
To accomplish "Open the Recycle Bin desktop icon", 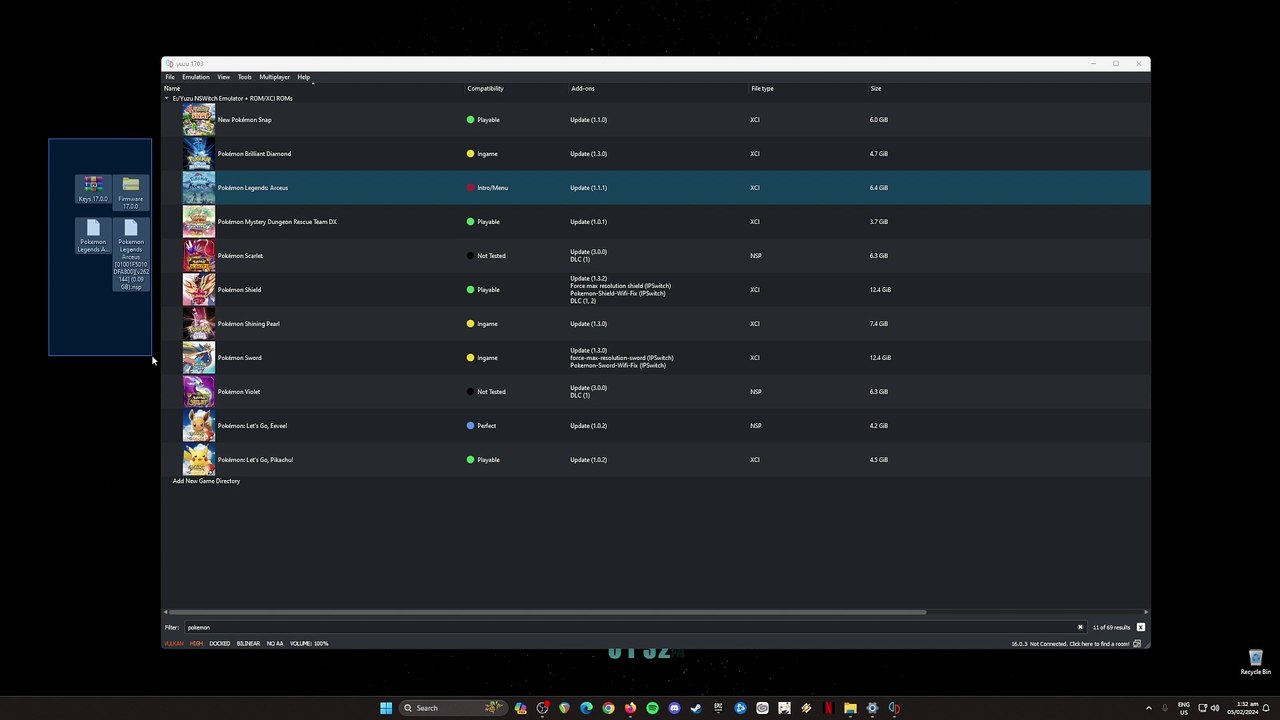I will point(1256,662).
